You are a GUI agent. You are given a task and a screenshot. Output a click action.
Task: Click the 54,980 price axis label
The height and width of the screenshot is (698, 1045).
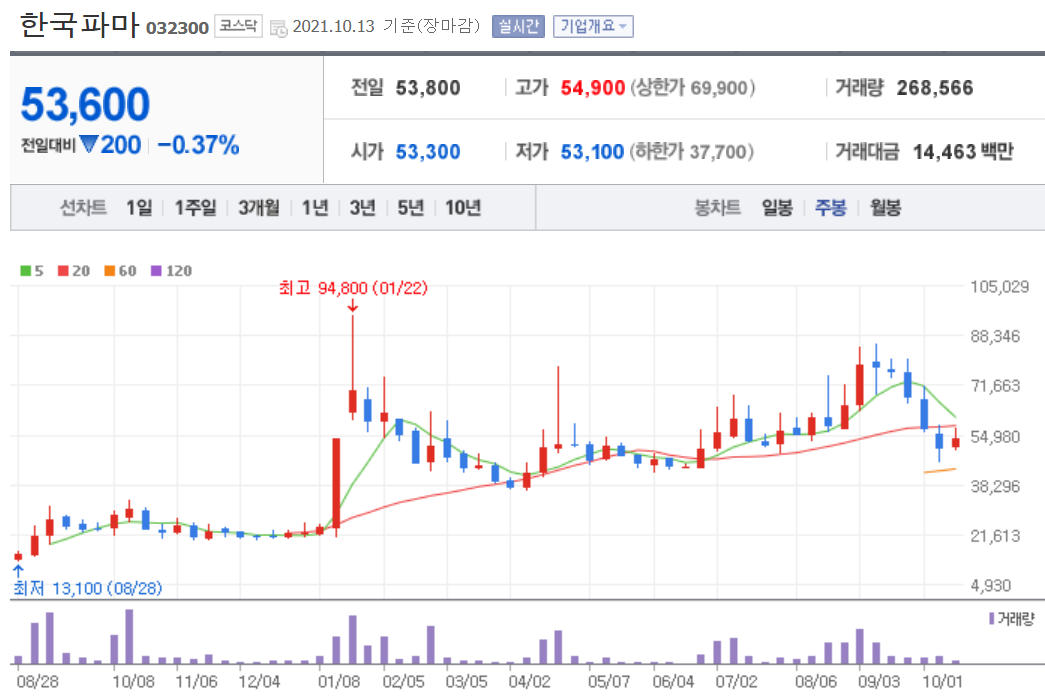click(x=995, y=437)
